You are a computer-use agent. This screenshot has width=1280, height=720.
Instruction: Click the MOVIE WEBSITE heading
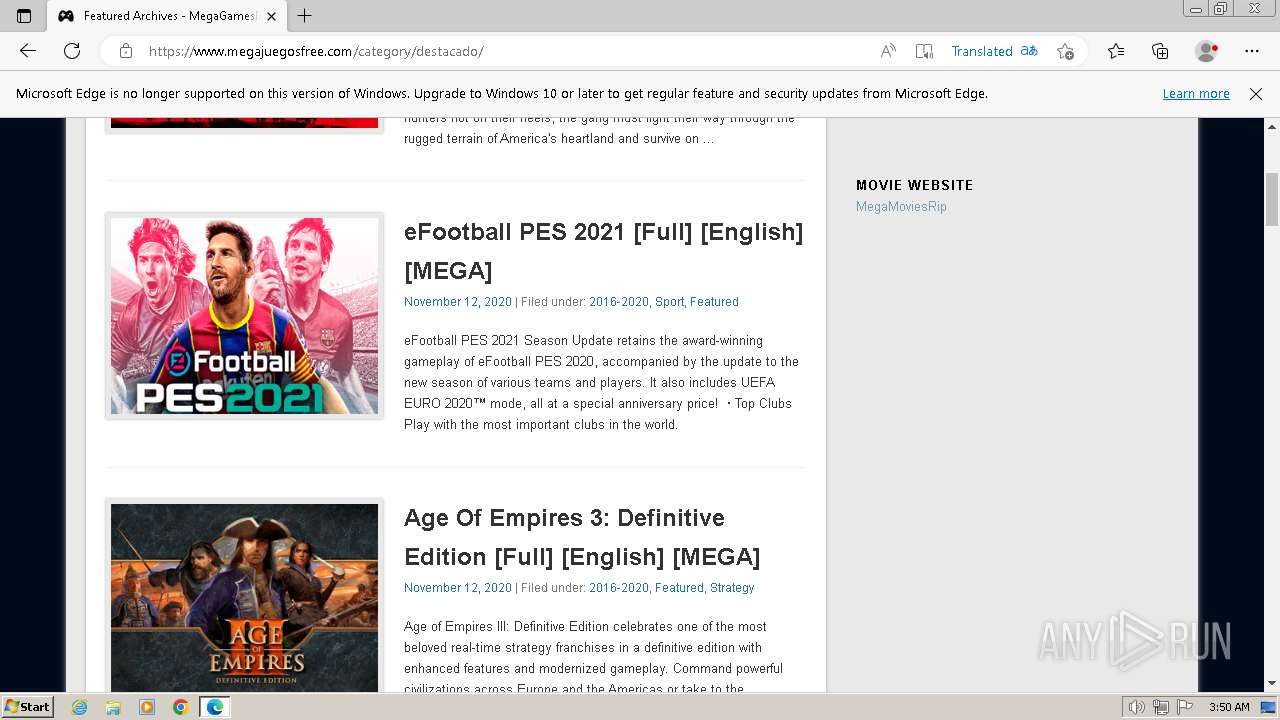(914, 185)
